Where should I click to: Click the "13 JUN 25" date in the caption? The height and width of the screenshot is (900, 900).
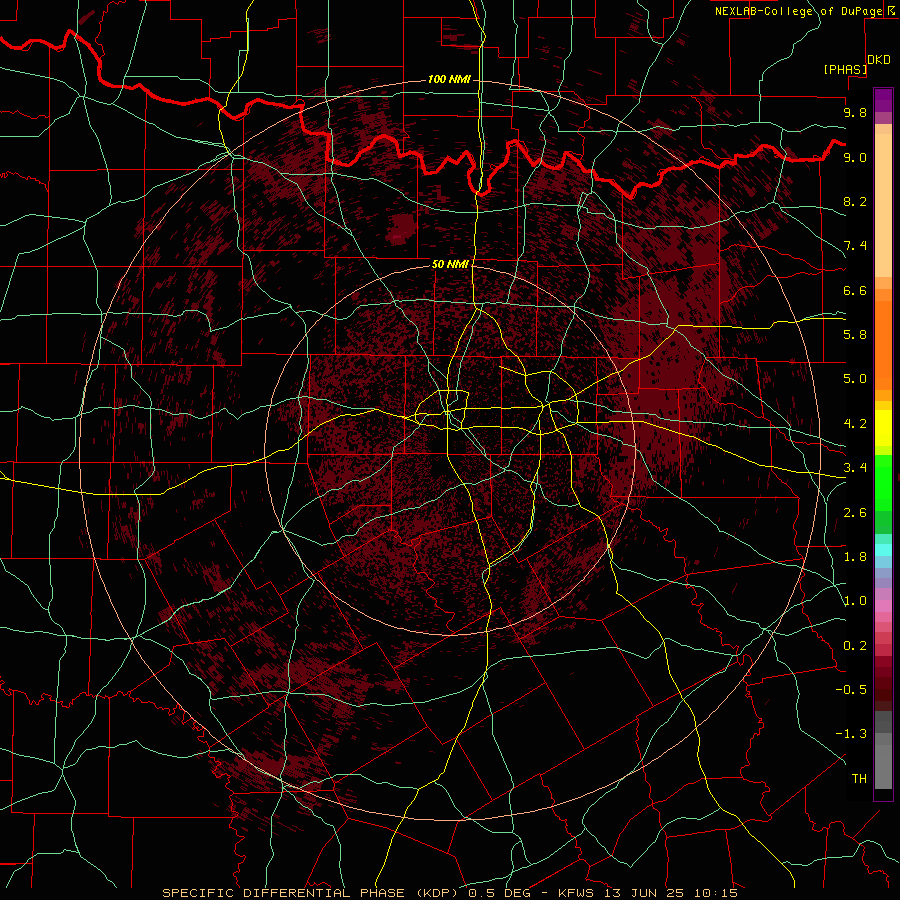[642, 893]
